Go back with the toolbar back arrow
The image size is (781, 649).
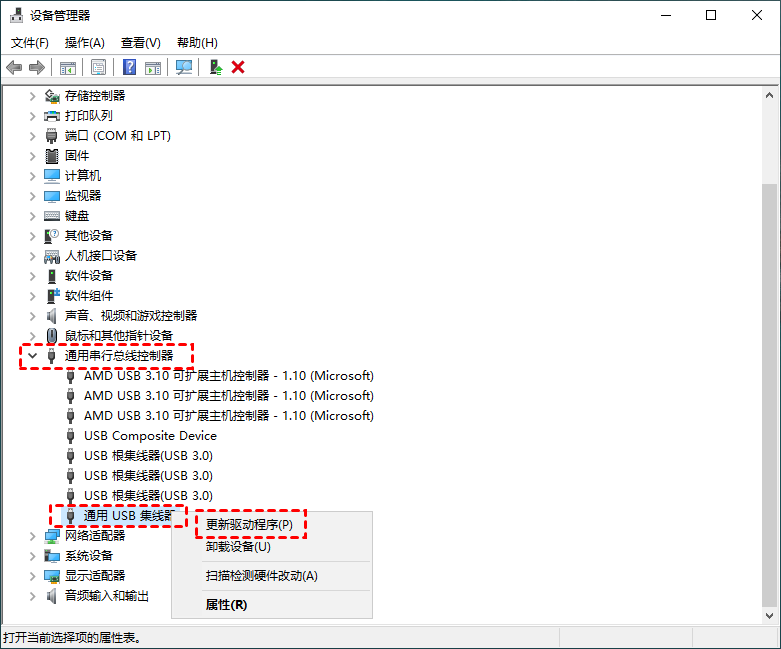(14, 67)
